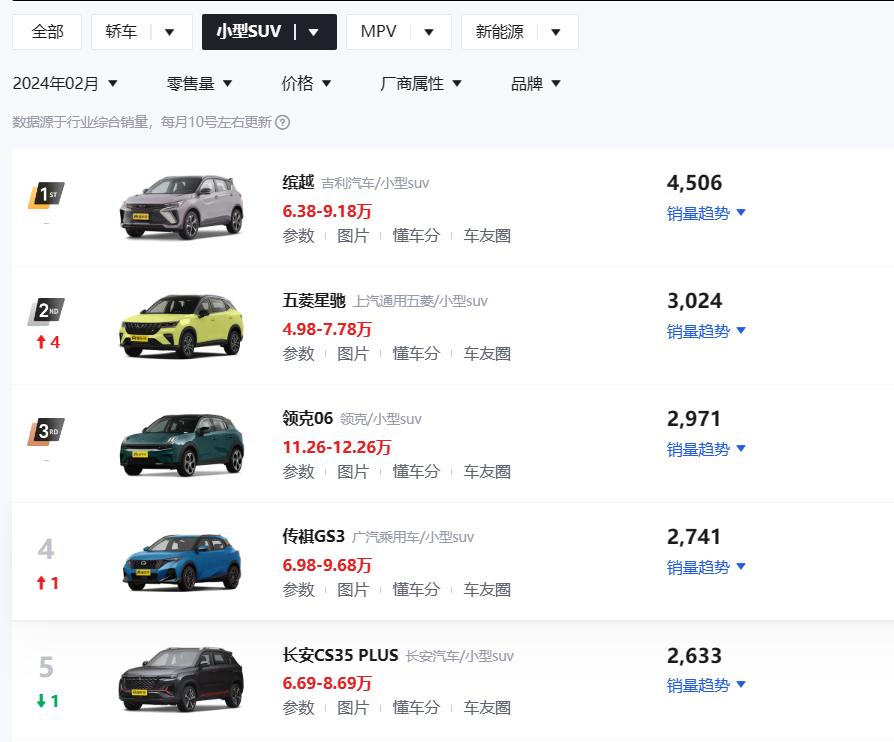Click the 3rd place rank badge

[46, 432]
